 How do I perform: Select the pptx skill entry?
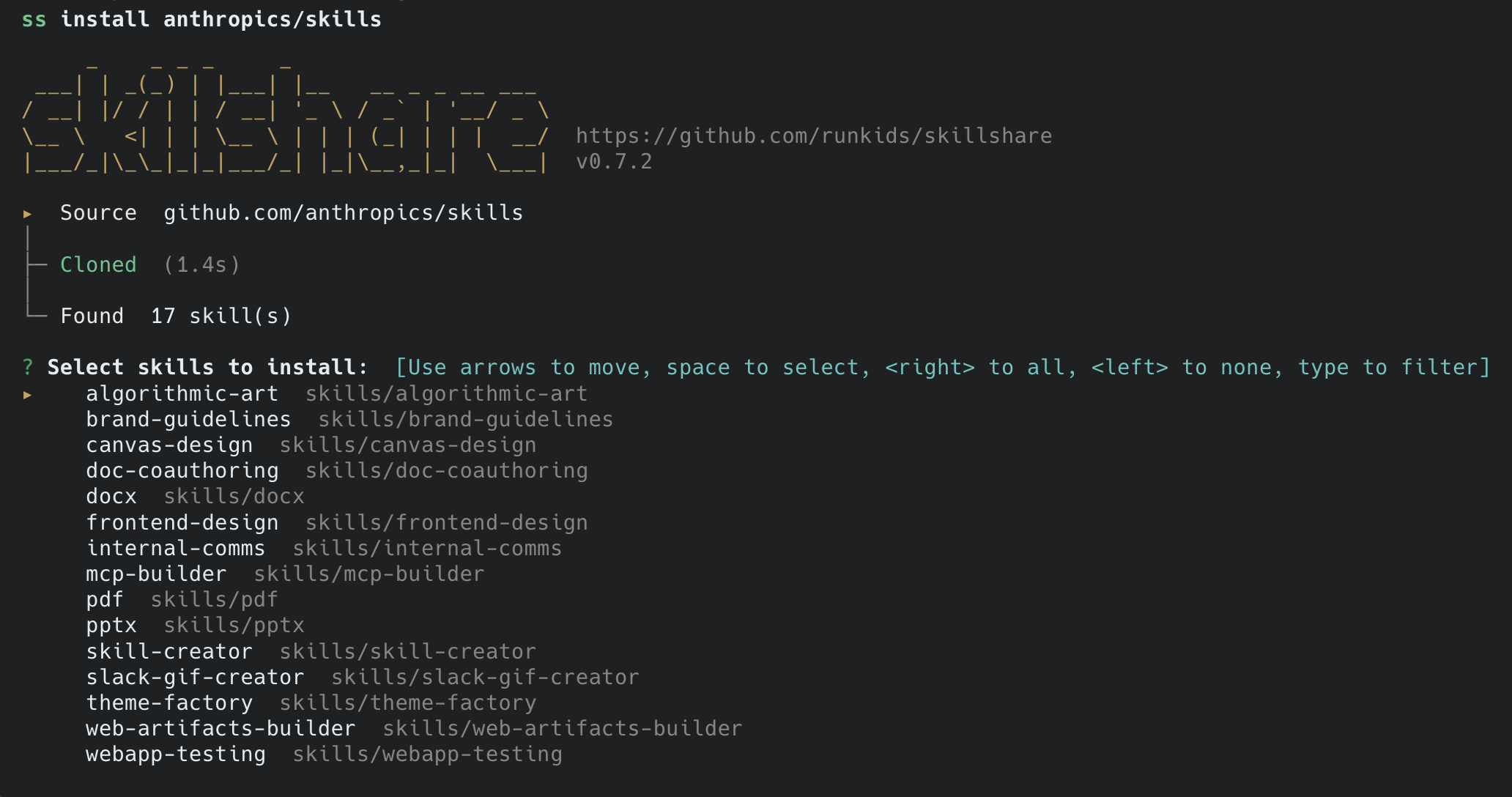tap(111, 625)
